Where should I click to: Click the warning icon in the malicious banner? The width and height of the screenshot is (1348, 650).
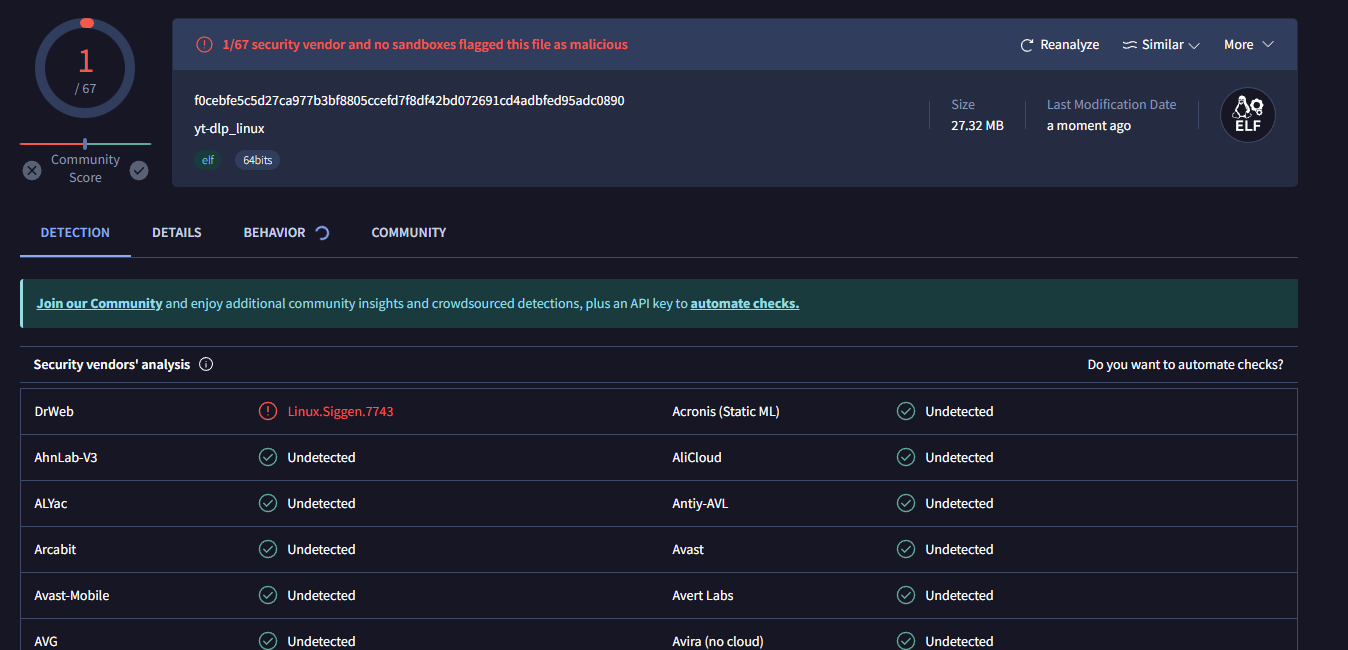coord(204,45)
